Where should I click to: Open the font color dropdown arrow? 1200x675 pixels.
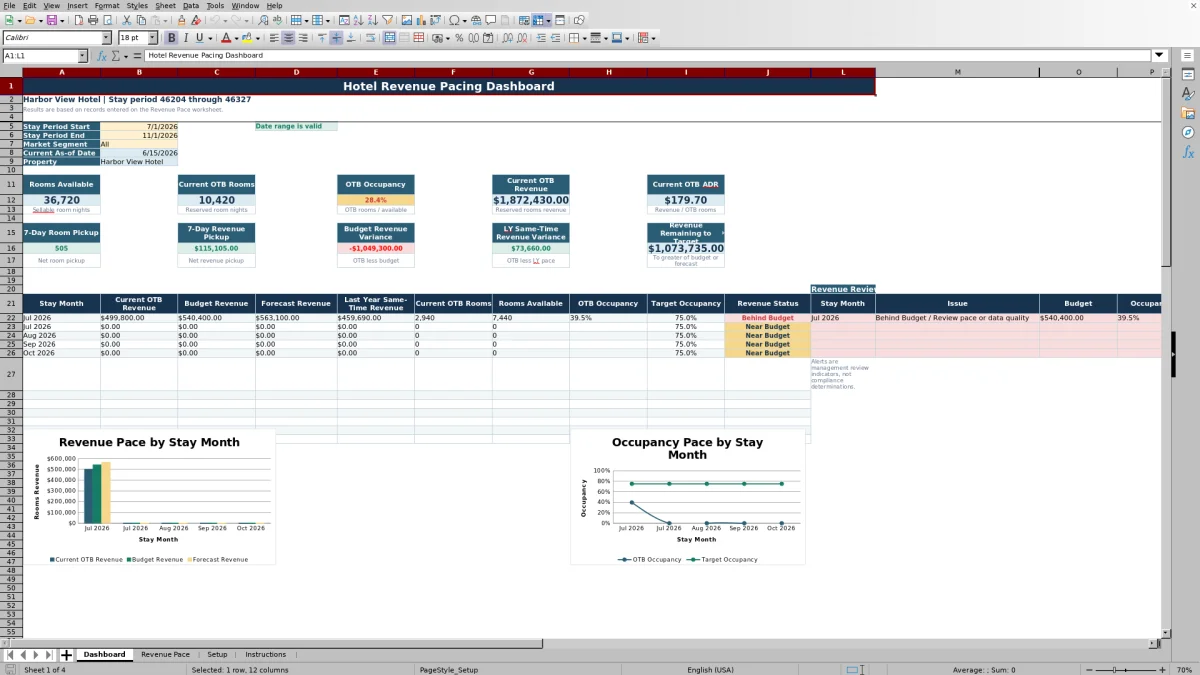click(236, 38)
